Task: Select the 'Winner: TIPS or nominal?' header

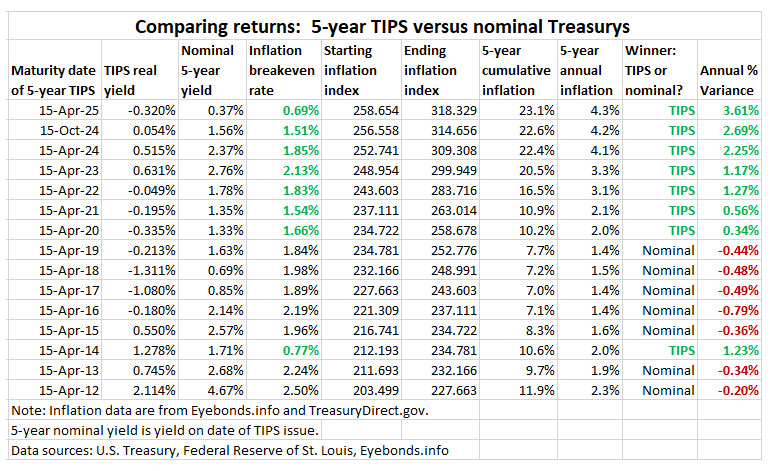Action: (655, 71)
